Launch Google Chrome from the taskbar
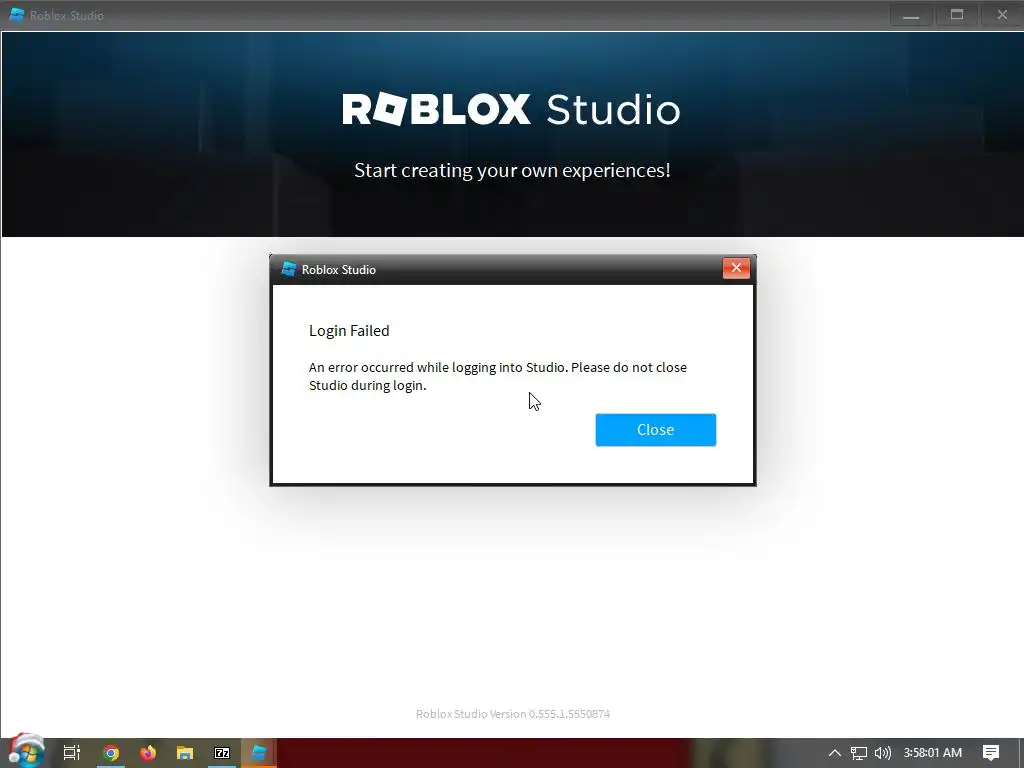The width and height of the screenshot is (1024, 768). [111, 753]
